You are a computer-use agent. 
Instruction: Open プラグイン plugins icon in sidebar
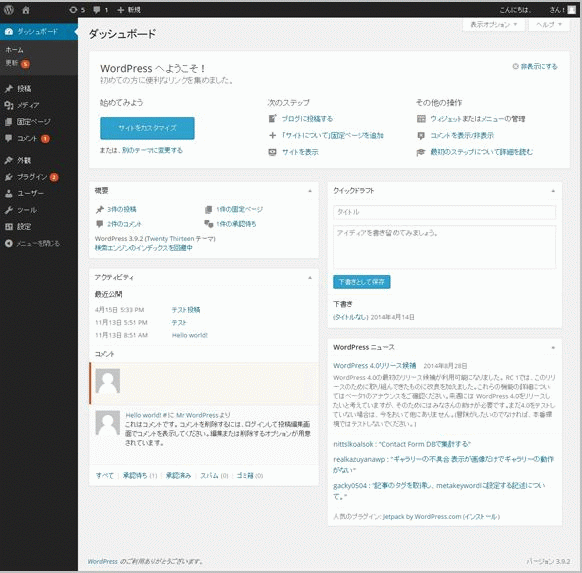click(9, 177)
